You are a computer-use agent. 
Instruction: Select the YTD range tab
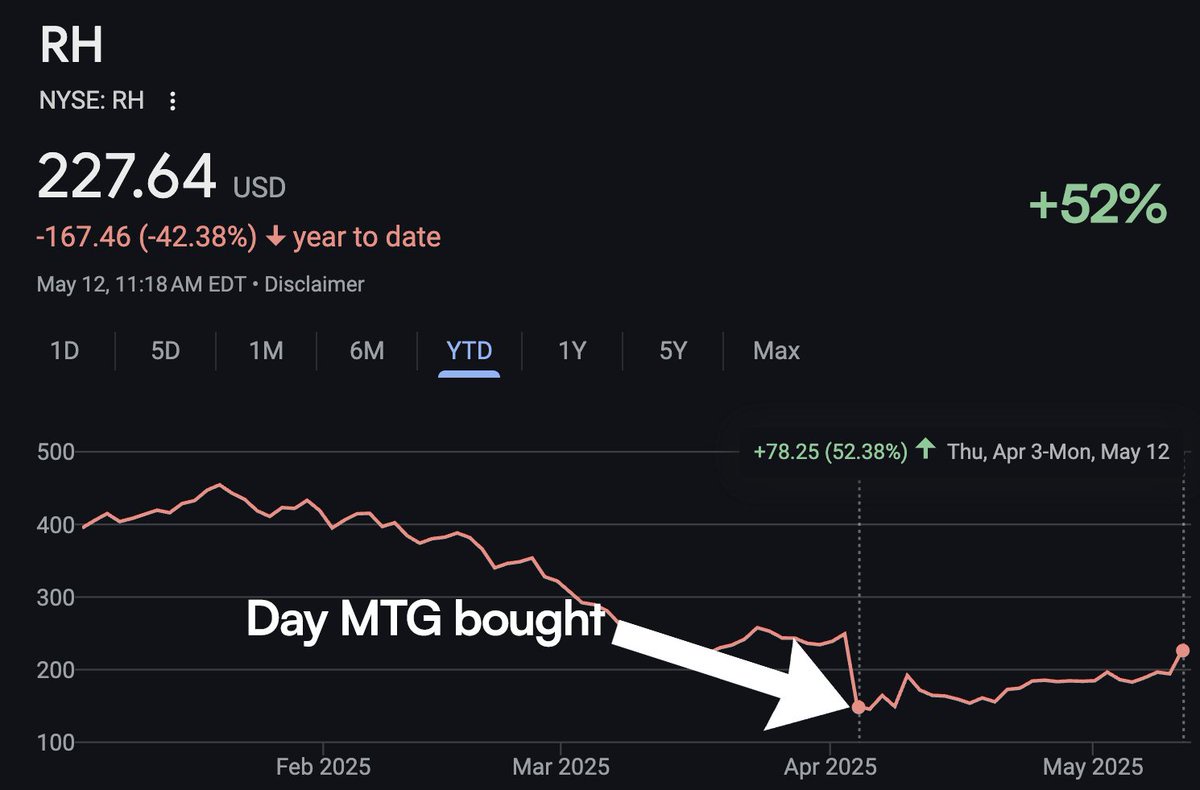coord(469,351)
